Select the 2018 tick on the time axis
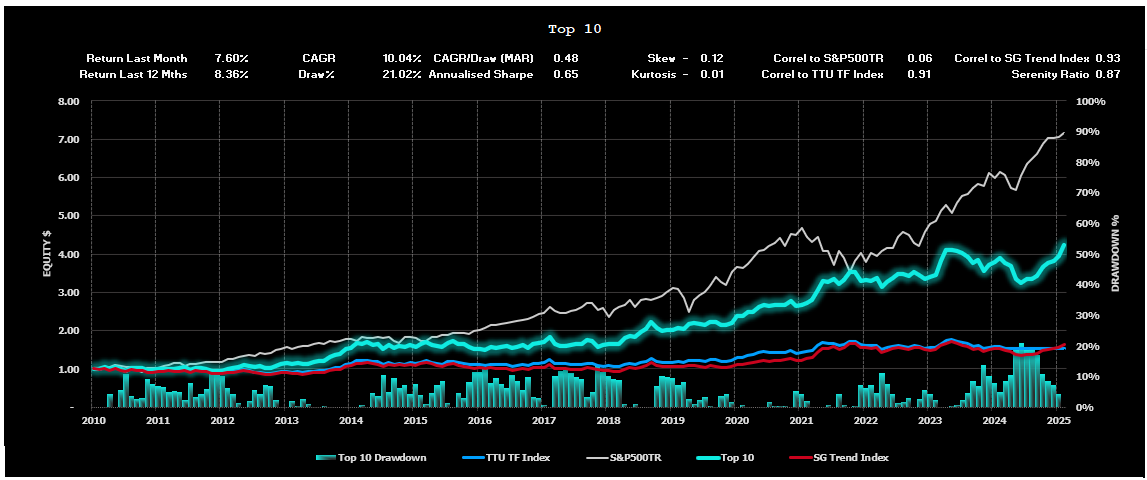Screen dimensions: 1147x480 [608, 421]
